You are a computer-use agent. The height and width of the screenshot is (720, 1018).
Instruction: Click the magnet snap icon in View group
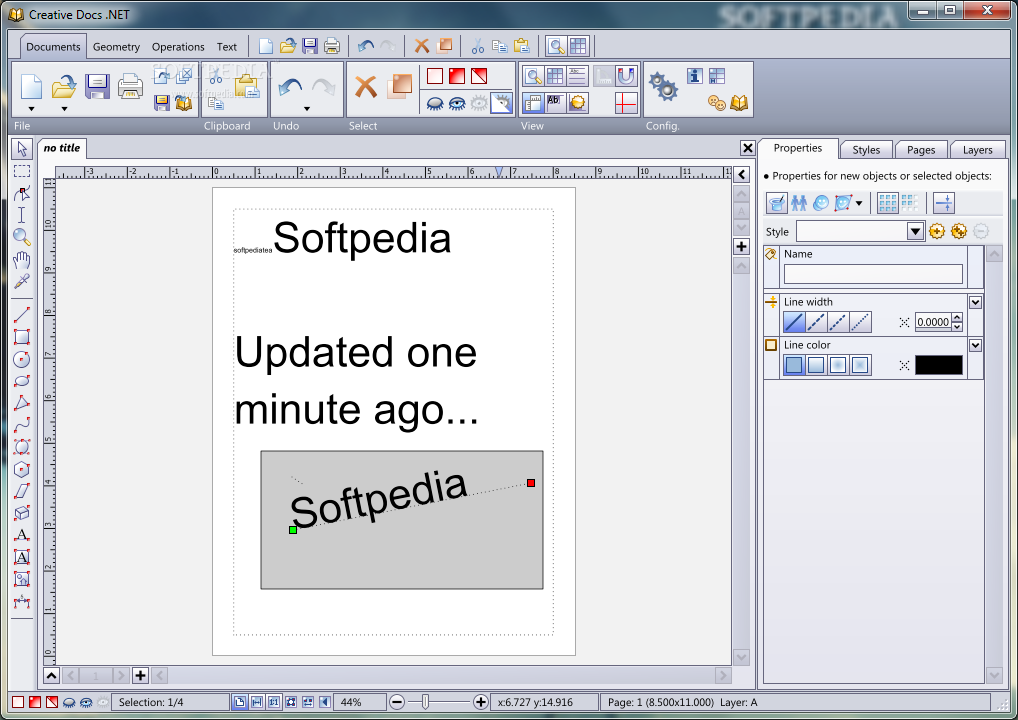pyautogui.click(x=626, y=77)
